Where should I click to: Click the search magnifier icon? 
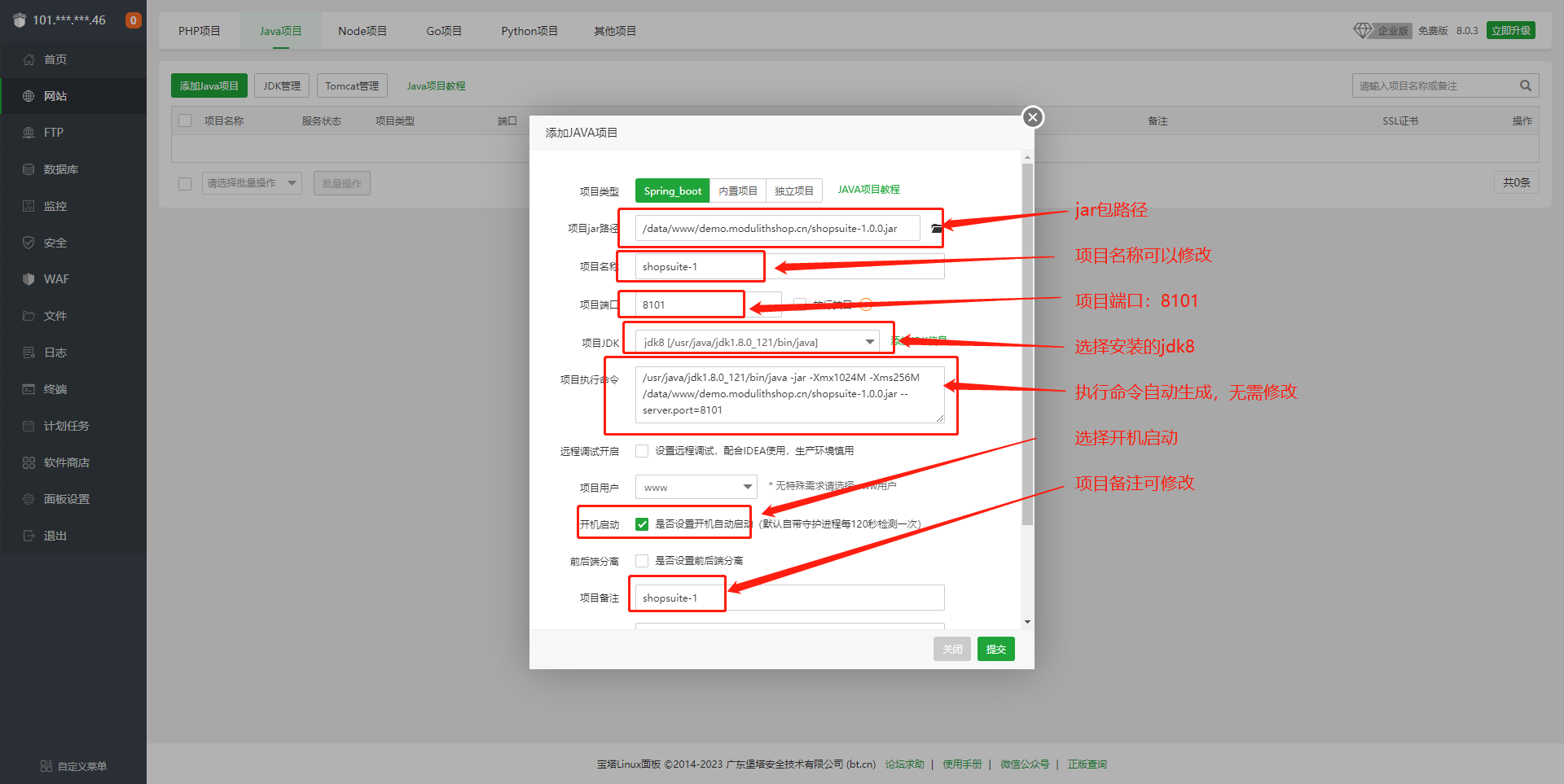(x=1527, y=85)
